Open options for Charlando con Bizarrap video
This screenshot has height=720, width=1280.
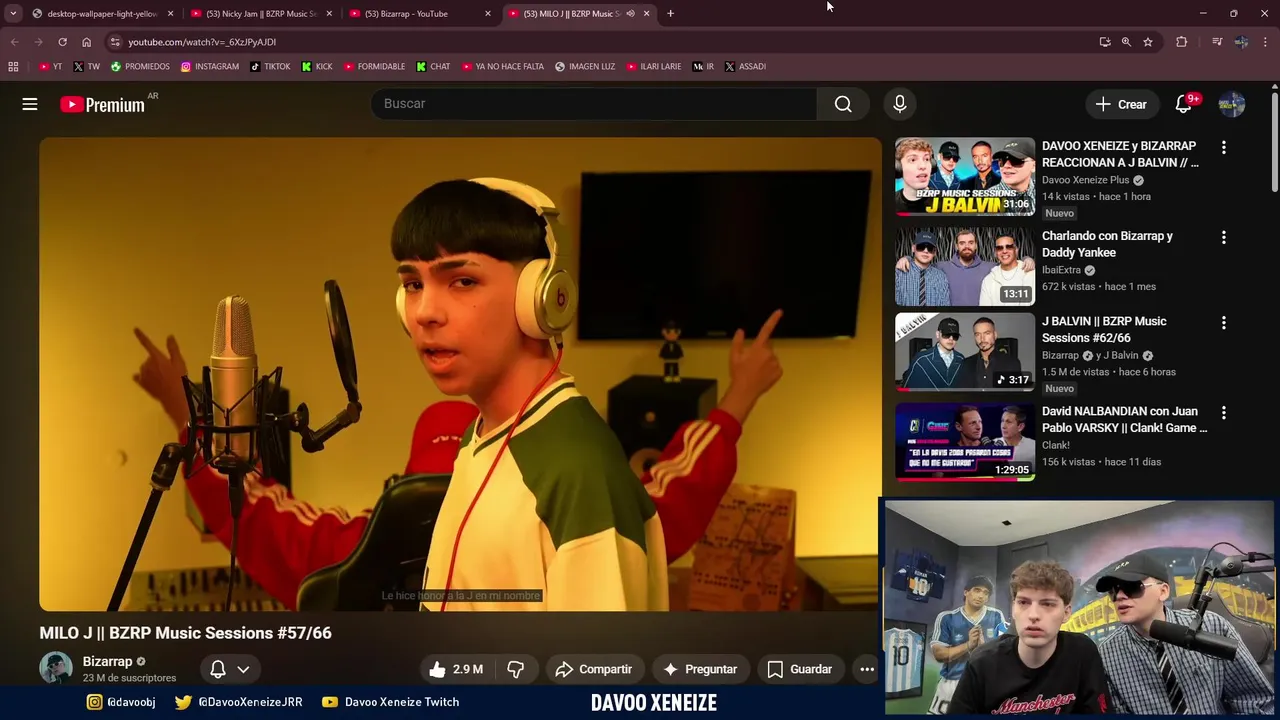point(1223,238)
